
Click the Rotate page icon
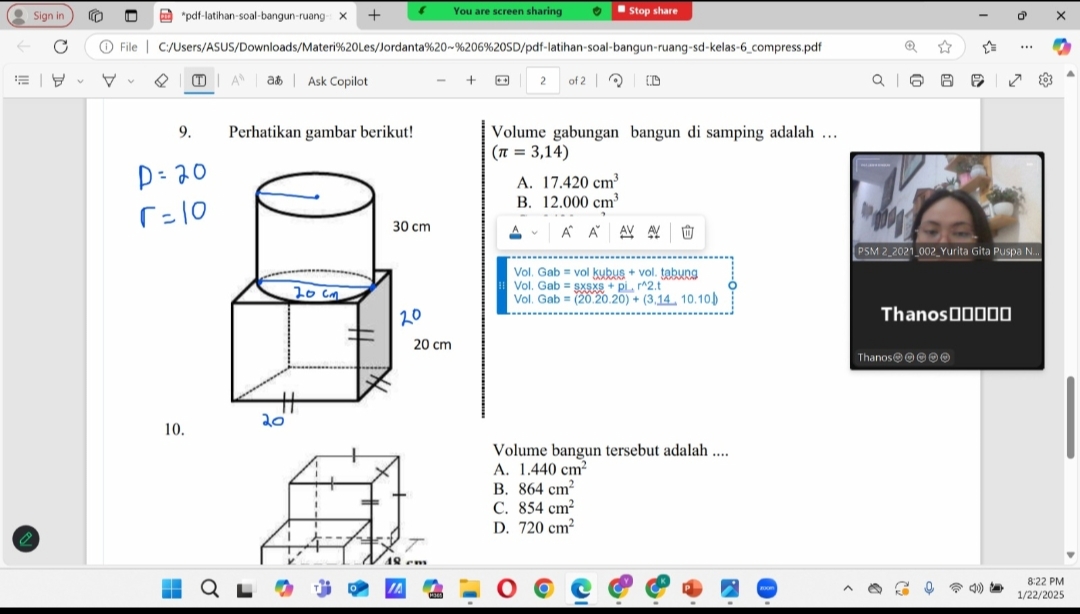pos(616,81)
